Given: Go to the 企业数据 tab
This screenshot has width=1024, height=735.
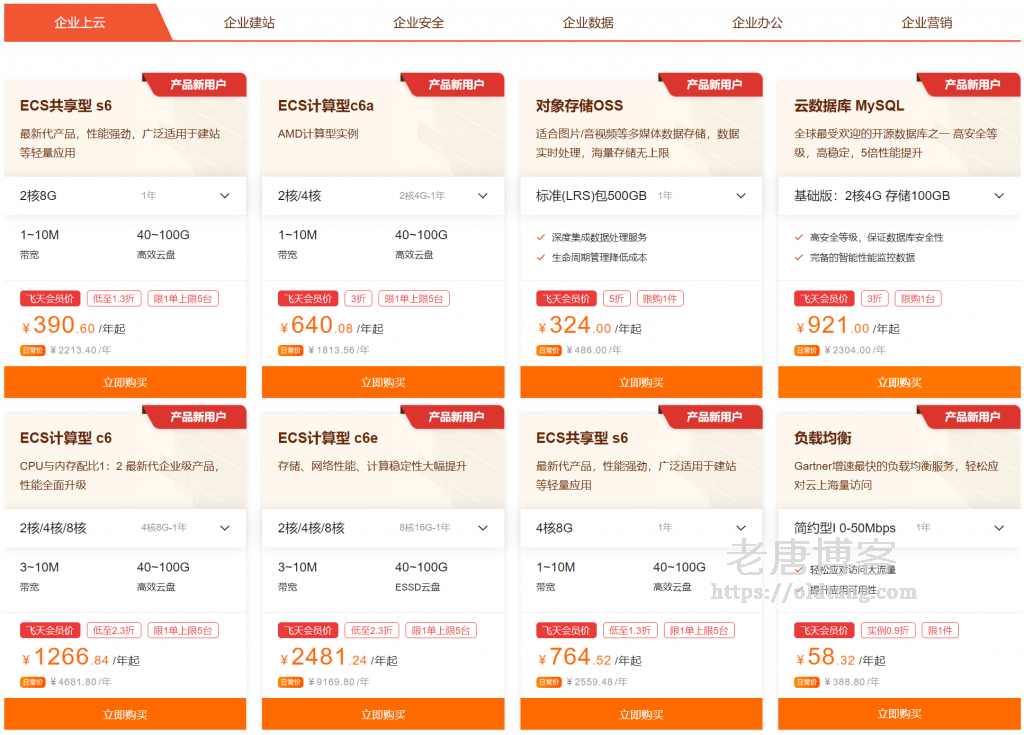Looking at the screenshot, I should coord(588,23).
